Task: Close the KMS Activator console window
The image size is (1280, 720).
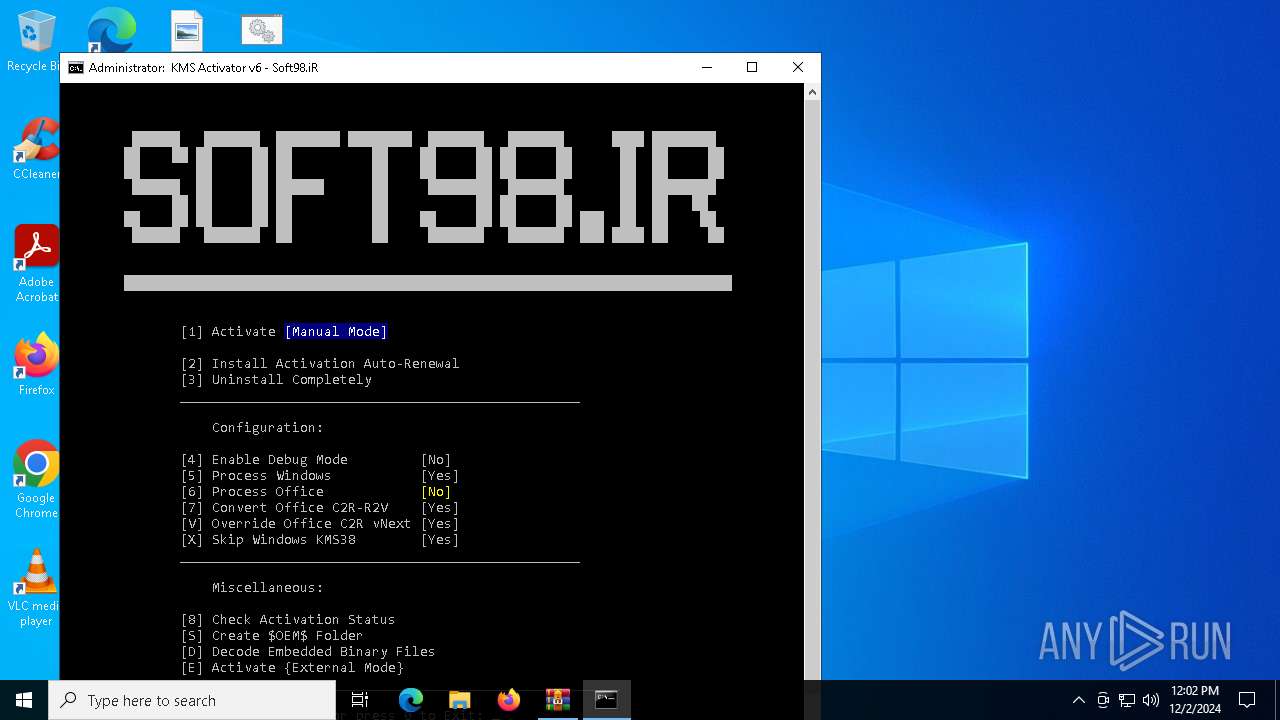Action: pos(797,68)
